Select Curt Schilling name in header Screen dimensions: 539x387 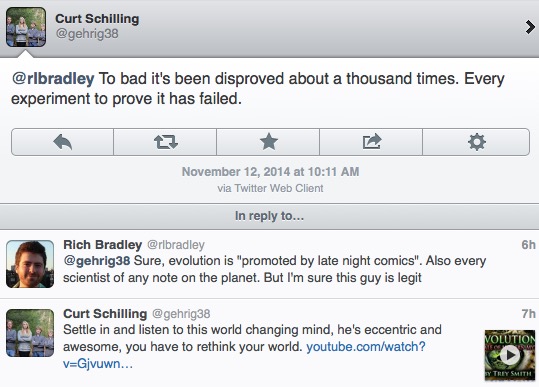(x=97, y=19)
